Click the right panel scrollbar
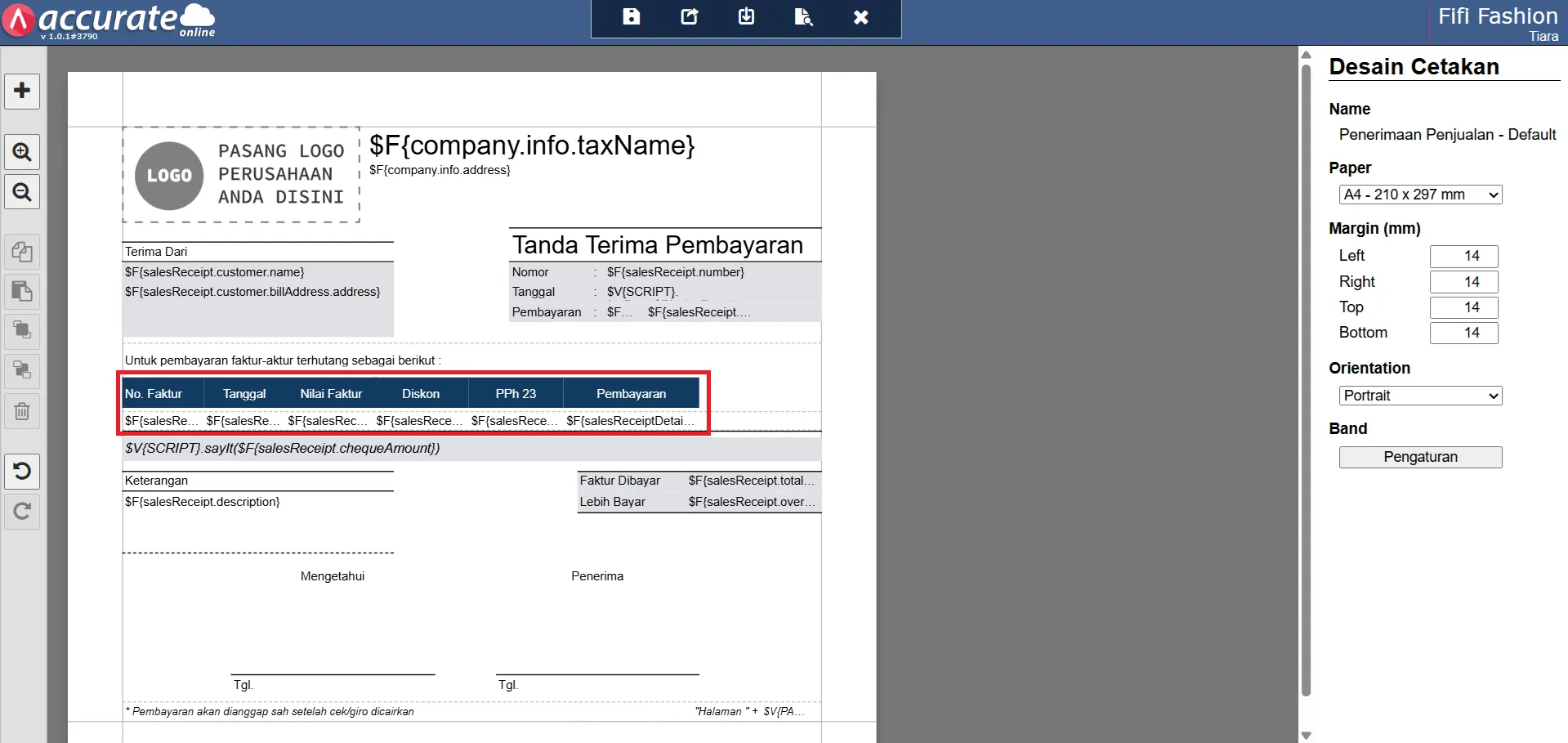 [x=1306, y=380]
